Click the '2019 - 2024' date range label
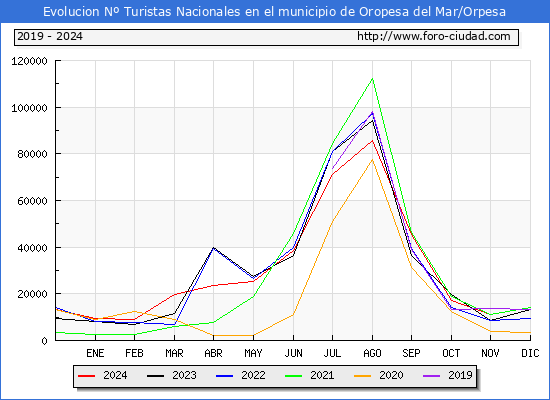Image resolution: width=550 pixels, height=400 pixels. coord(50,36)
